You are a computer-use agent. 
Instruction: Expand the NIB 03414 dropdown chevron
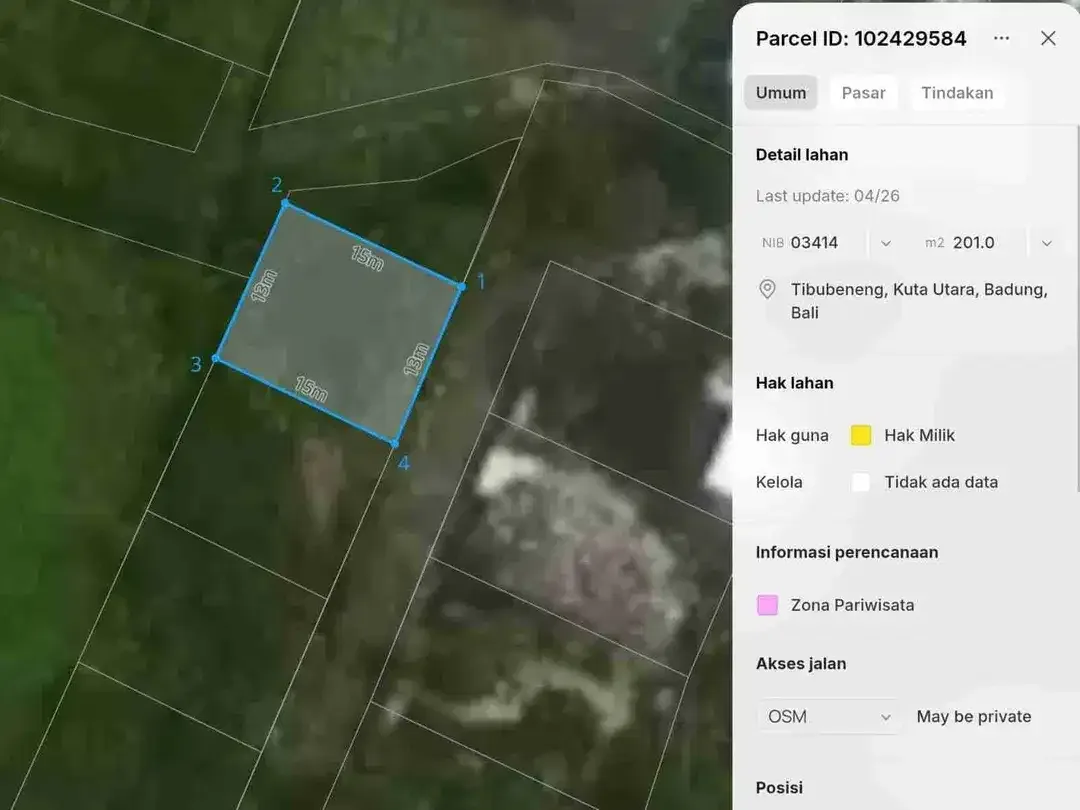point(886,243)
